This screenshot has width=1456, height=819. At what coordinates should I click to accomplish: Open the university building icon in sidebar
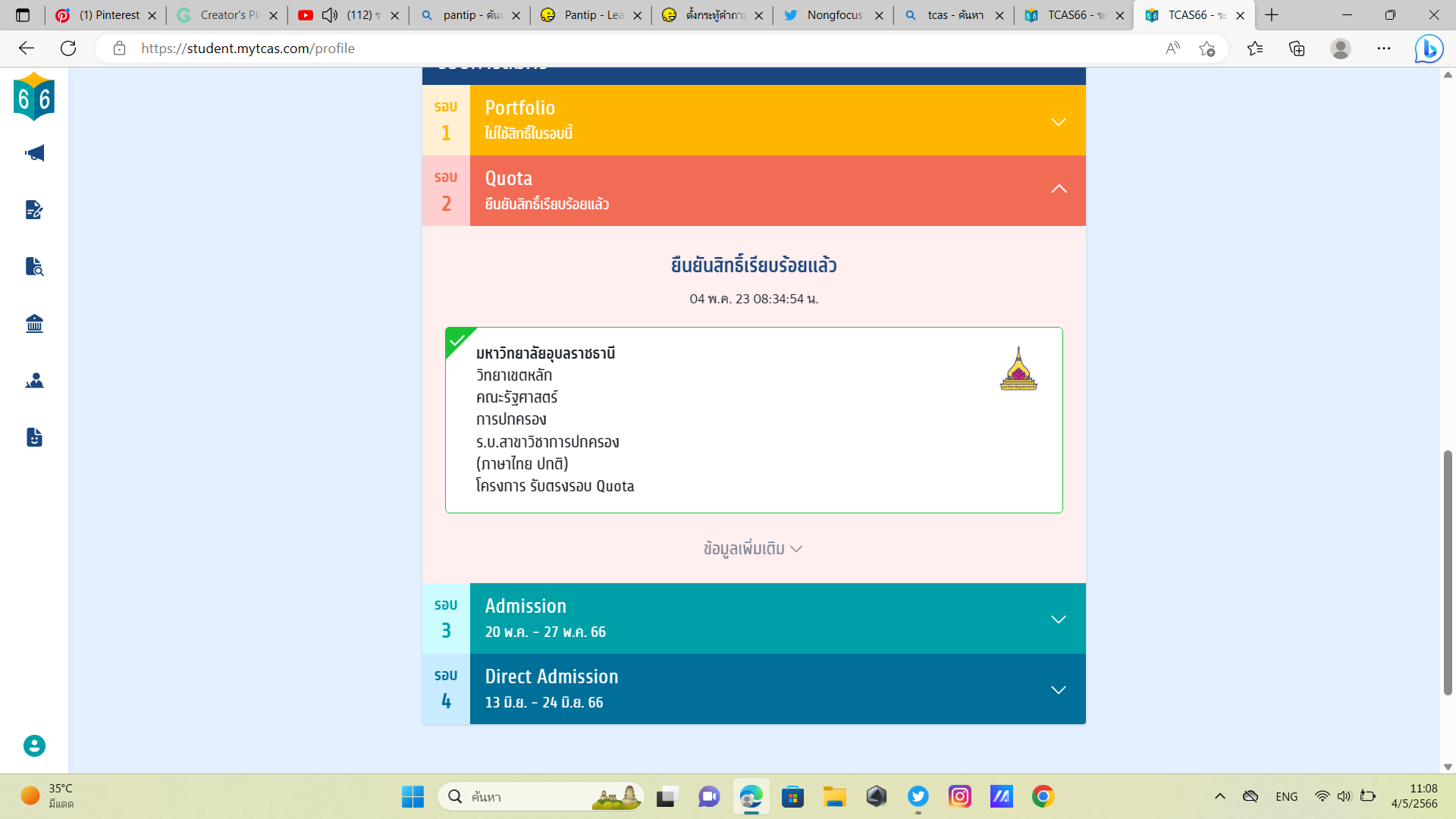[x=34, y=324]
